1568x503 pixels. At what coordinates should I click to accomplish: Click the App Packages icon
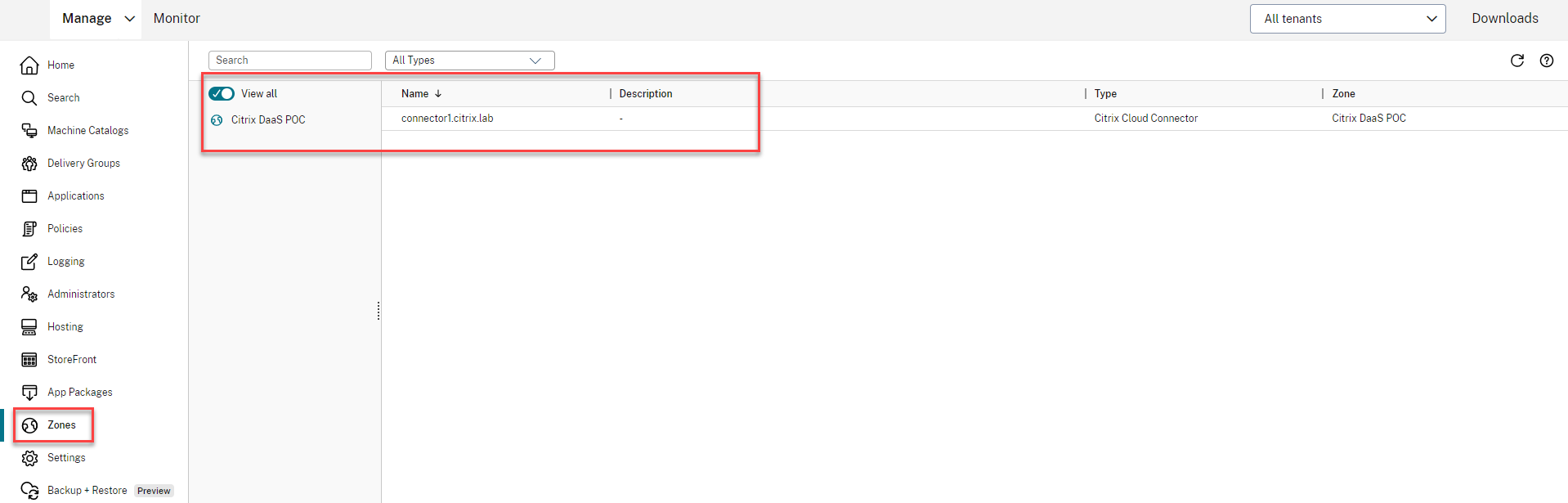(29, 393)
